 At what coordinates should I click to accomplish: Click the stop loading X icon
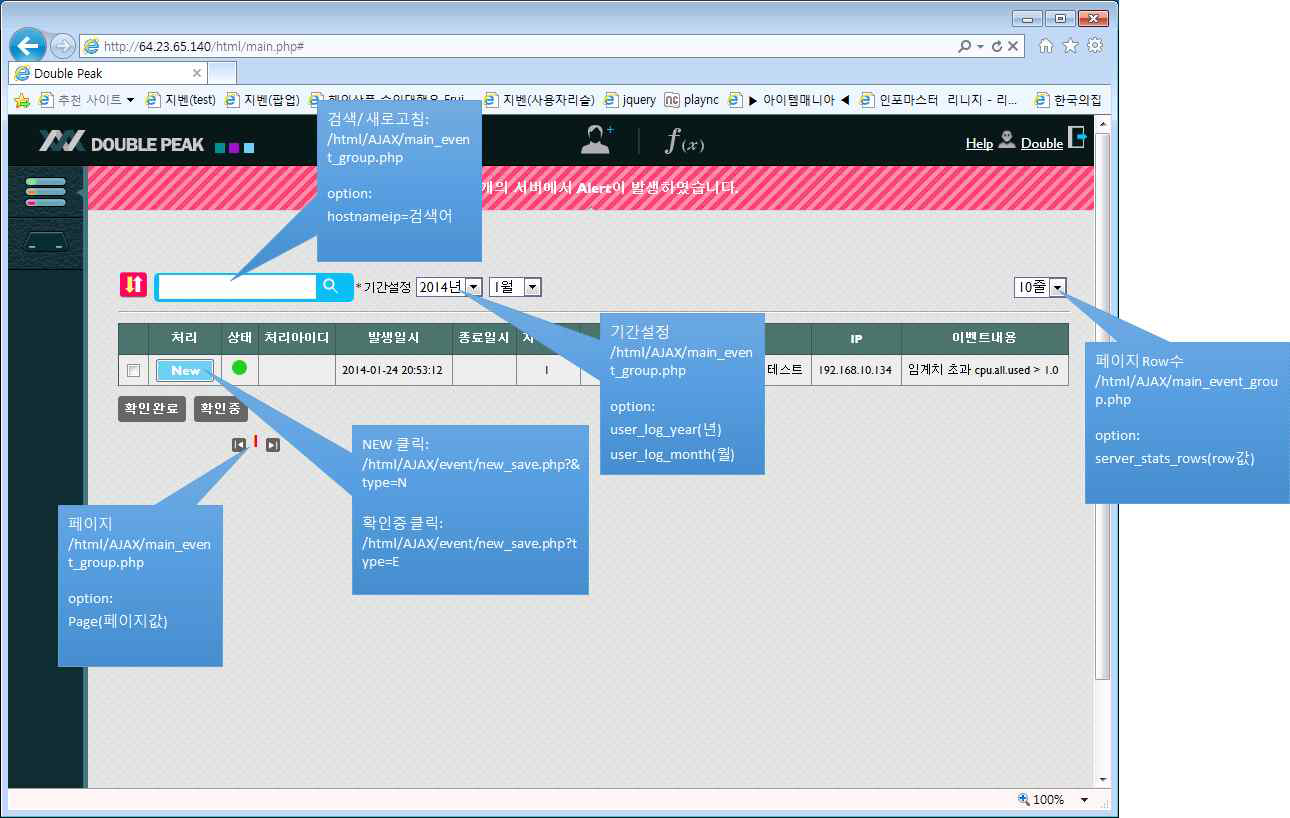1013,46
